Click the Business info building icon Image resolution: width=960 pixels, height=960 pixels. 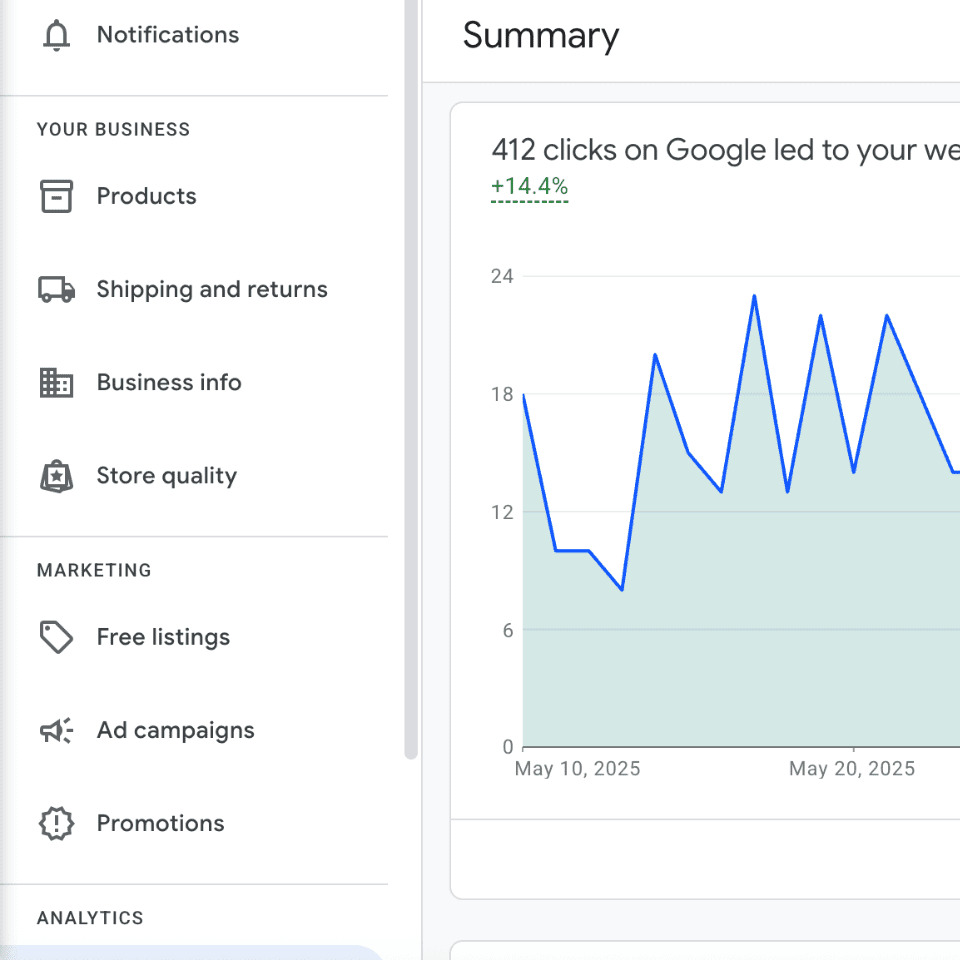coord(57,383)
